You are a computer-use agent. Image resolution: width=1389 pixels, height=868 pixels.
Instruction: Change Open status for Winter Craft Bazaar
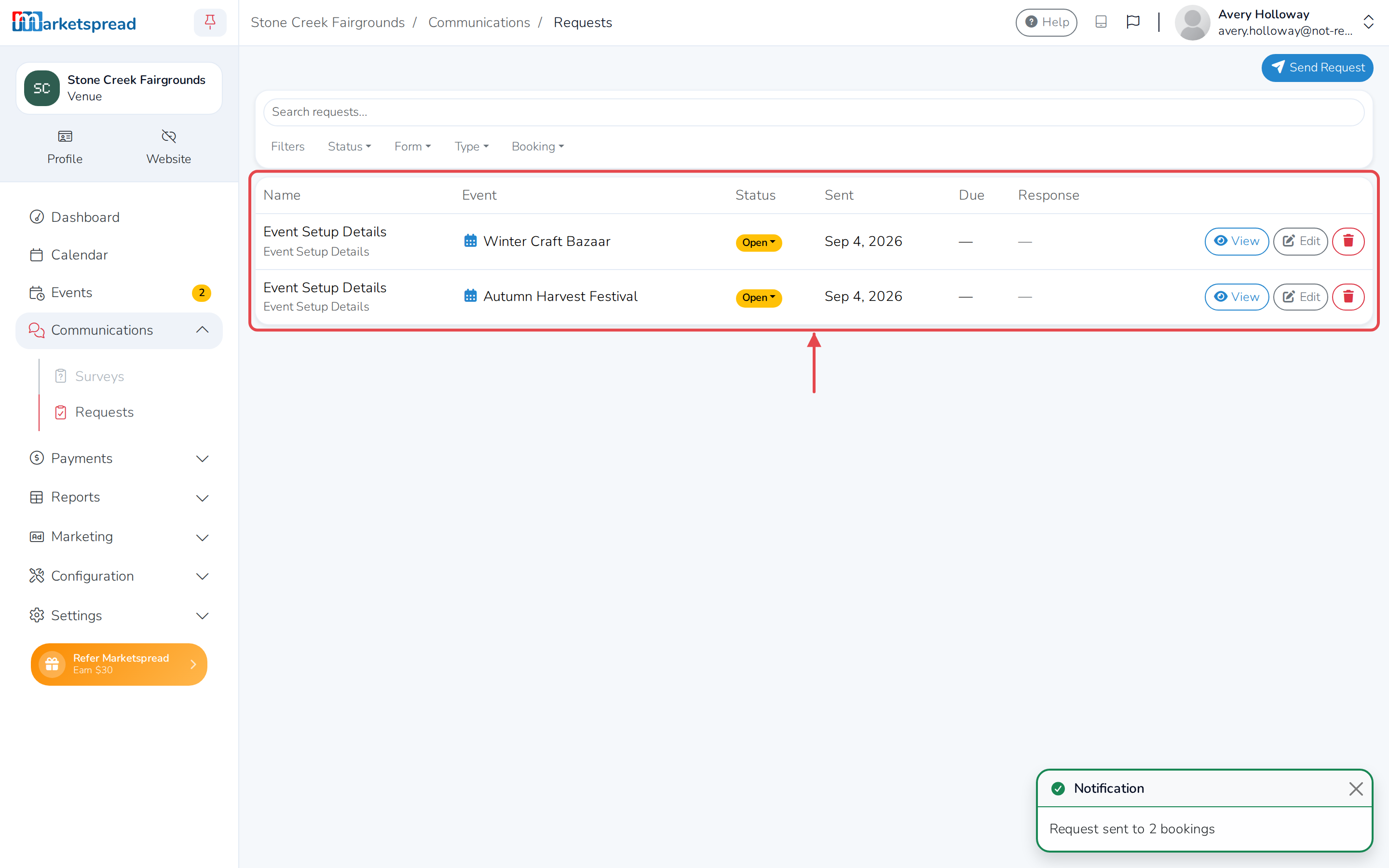click(758, 242)
